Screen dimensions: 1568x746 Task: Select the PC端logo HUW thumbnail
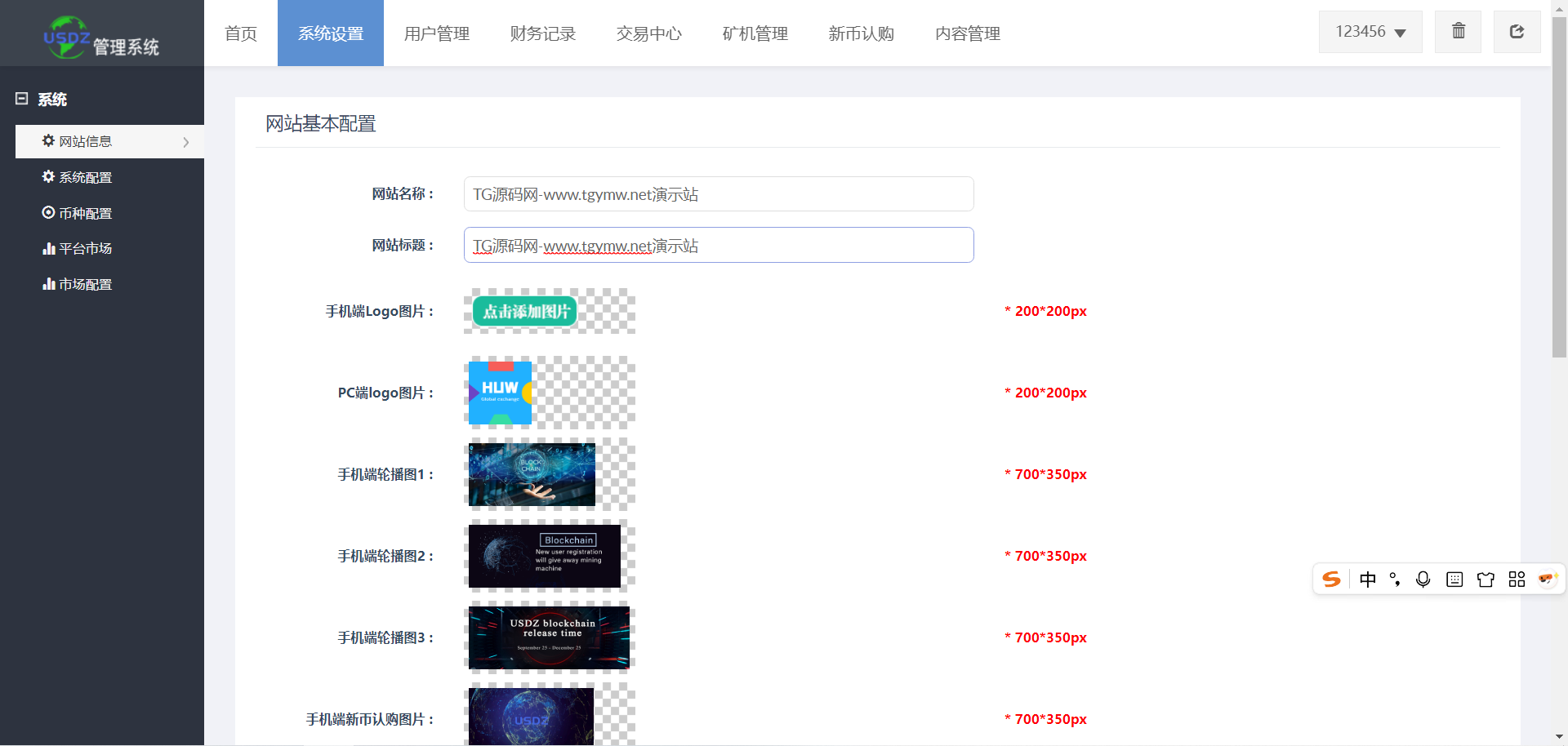coord(500,393)
